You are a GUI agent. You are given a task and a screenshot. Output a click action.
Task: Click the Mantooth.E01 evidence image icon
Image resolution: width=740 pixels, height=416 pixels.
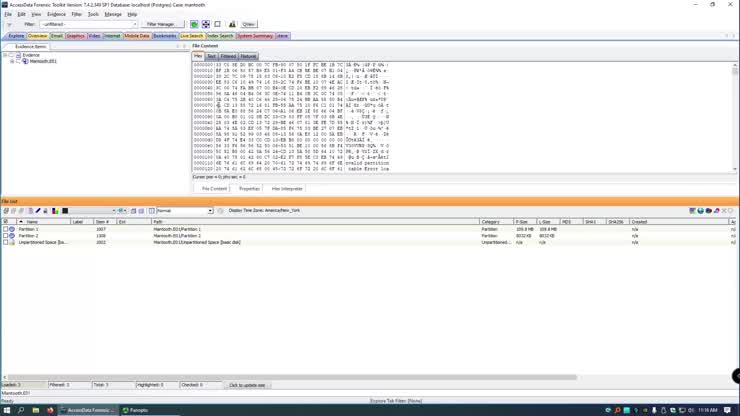click(25, 61)
